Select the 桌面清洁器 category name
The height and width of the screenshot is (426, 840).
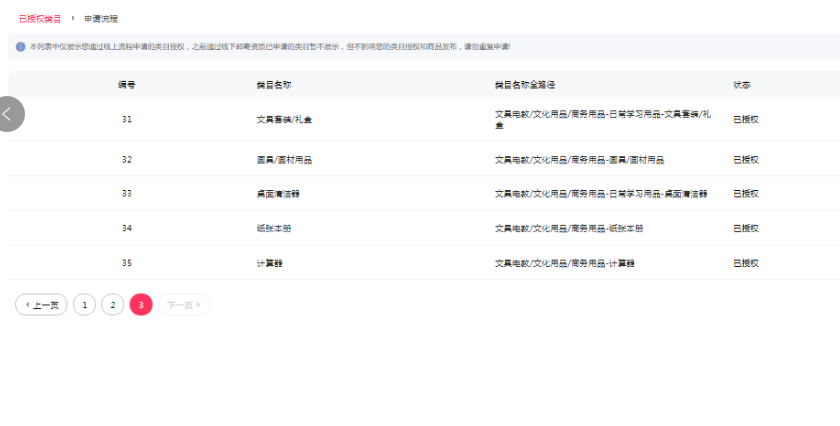(x=278, y=193)
